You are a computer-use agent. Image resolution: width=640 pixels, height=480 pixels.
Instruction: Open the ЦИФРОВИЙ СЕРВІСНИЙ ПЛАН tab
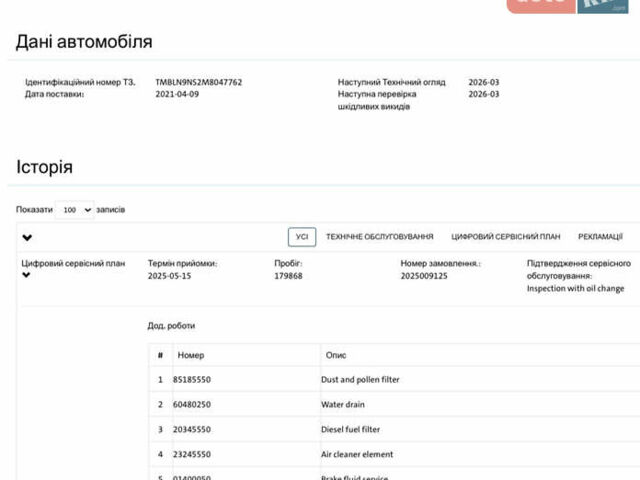pyautogui.click(x=505, y=237)
